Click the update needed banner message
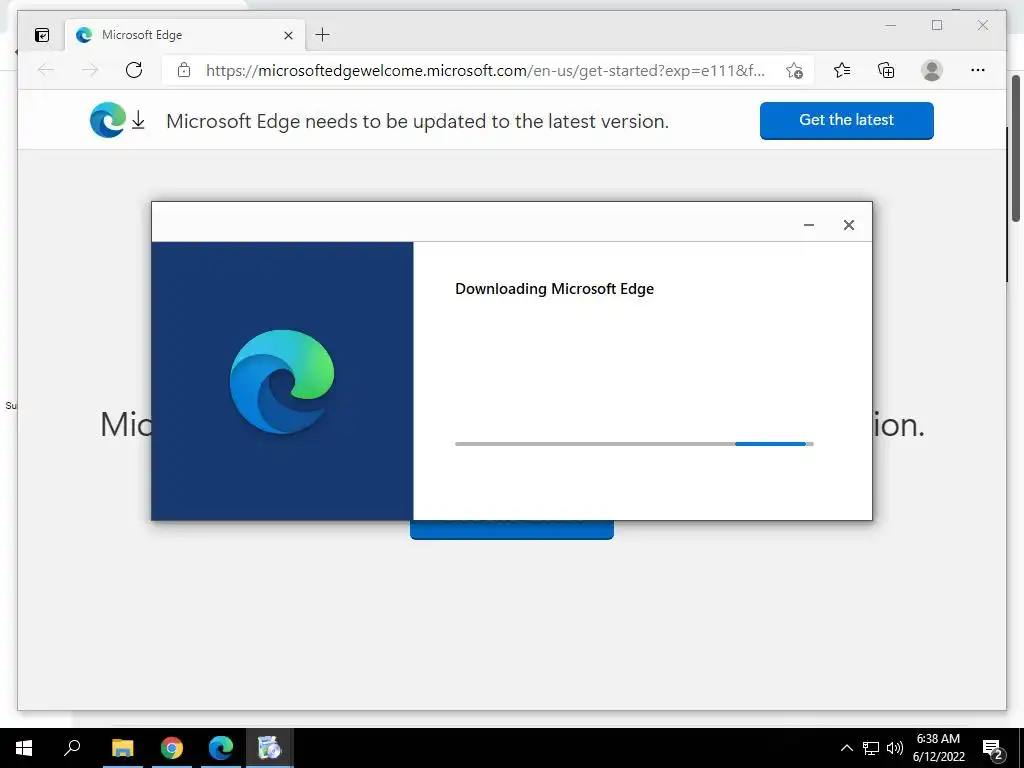This screenshot has width=1024, height=768. pos(417,121)
